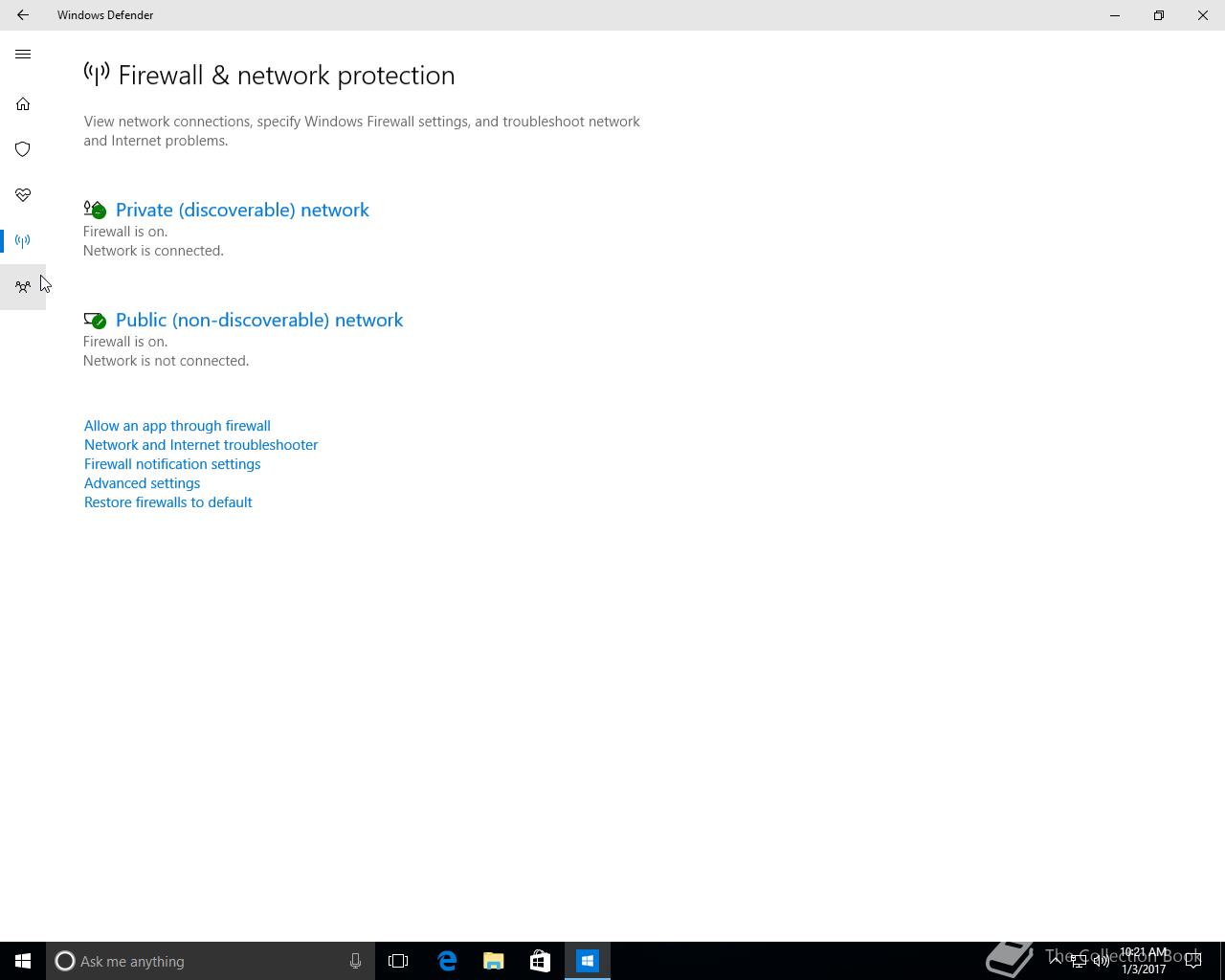
Task: Click the private network status icon
Action: tap(95, 210)
